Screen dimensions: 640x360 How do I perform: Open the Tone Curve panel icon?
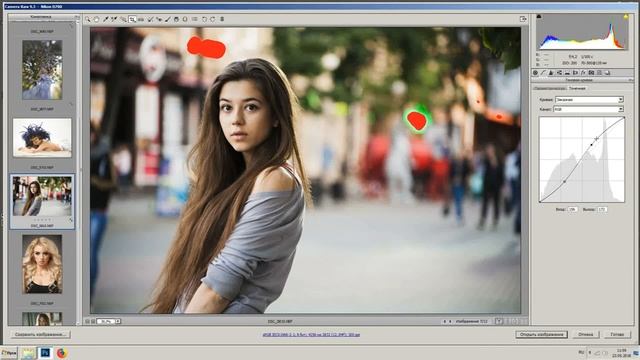coord(543,73)
